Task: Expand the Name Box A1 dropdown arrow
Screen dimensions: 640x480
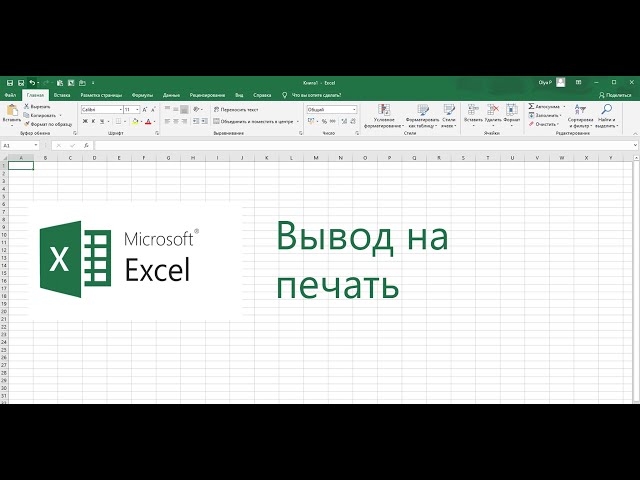Action: 36,145
